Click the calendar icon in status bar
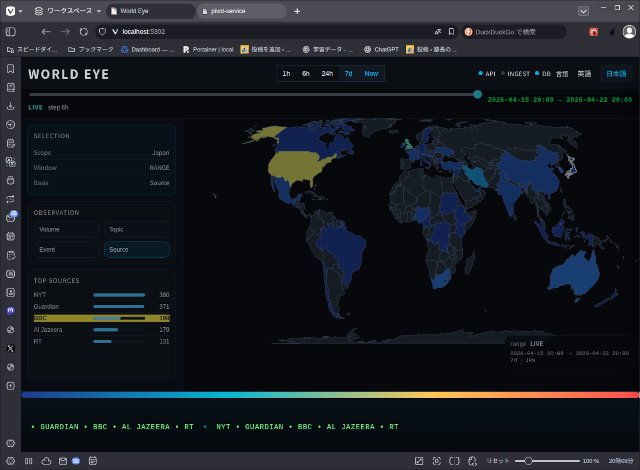The height and width of the screenshot is (470, 640). [x=92, y=461]
